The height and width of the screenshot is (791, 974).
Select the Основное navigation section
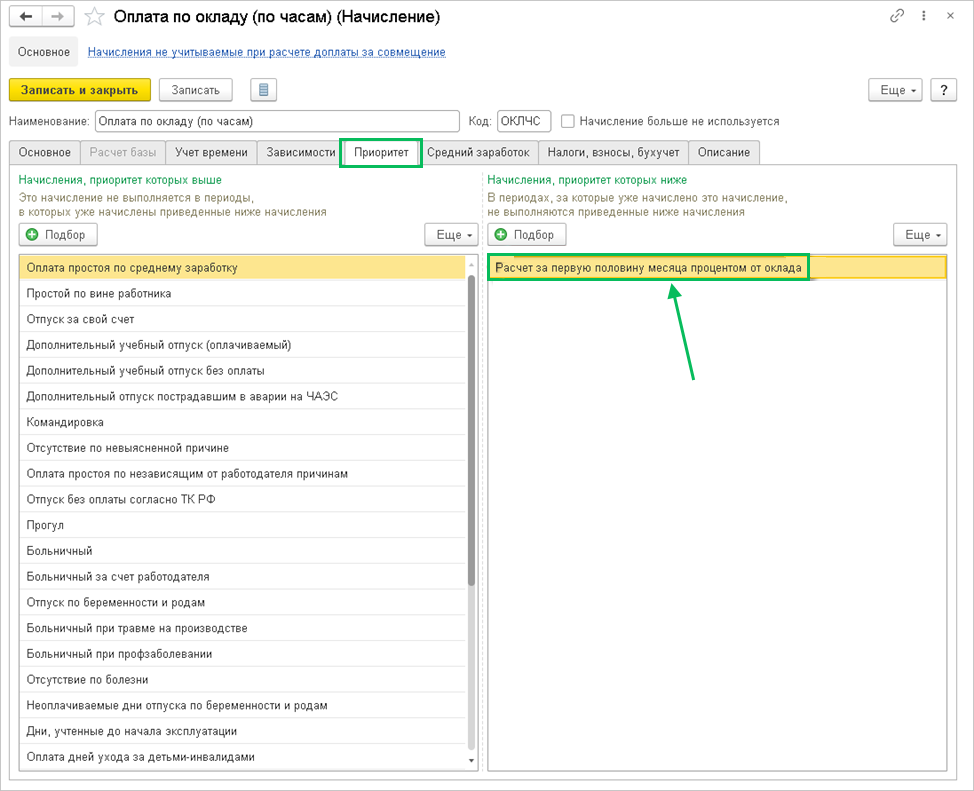(x=43, y=52)
